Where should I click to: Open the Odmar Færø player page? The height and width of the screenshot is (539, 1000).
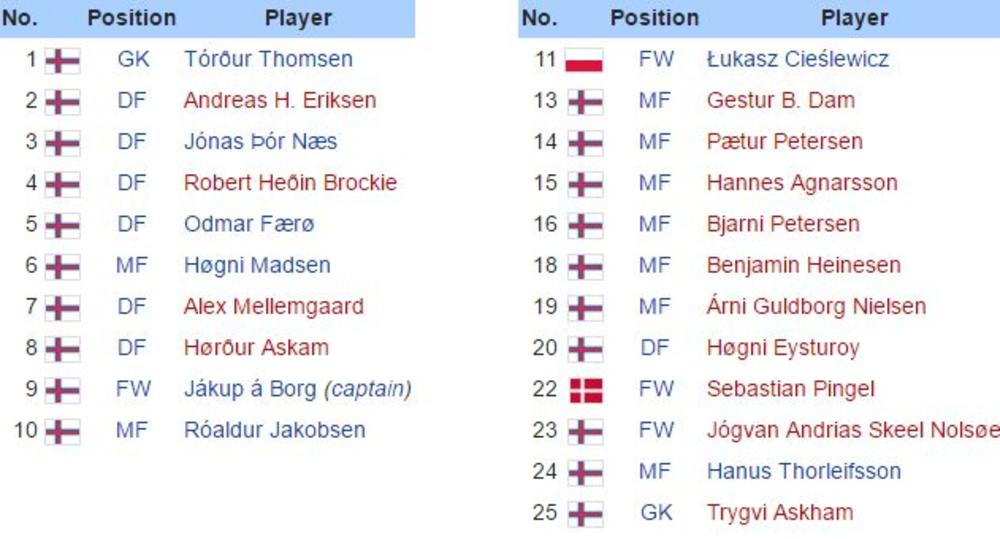(x=249, y=224)
